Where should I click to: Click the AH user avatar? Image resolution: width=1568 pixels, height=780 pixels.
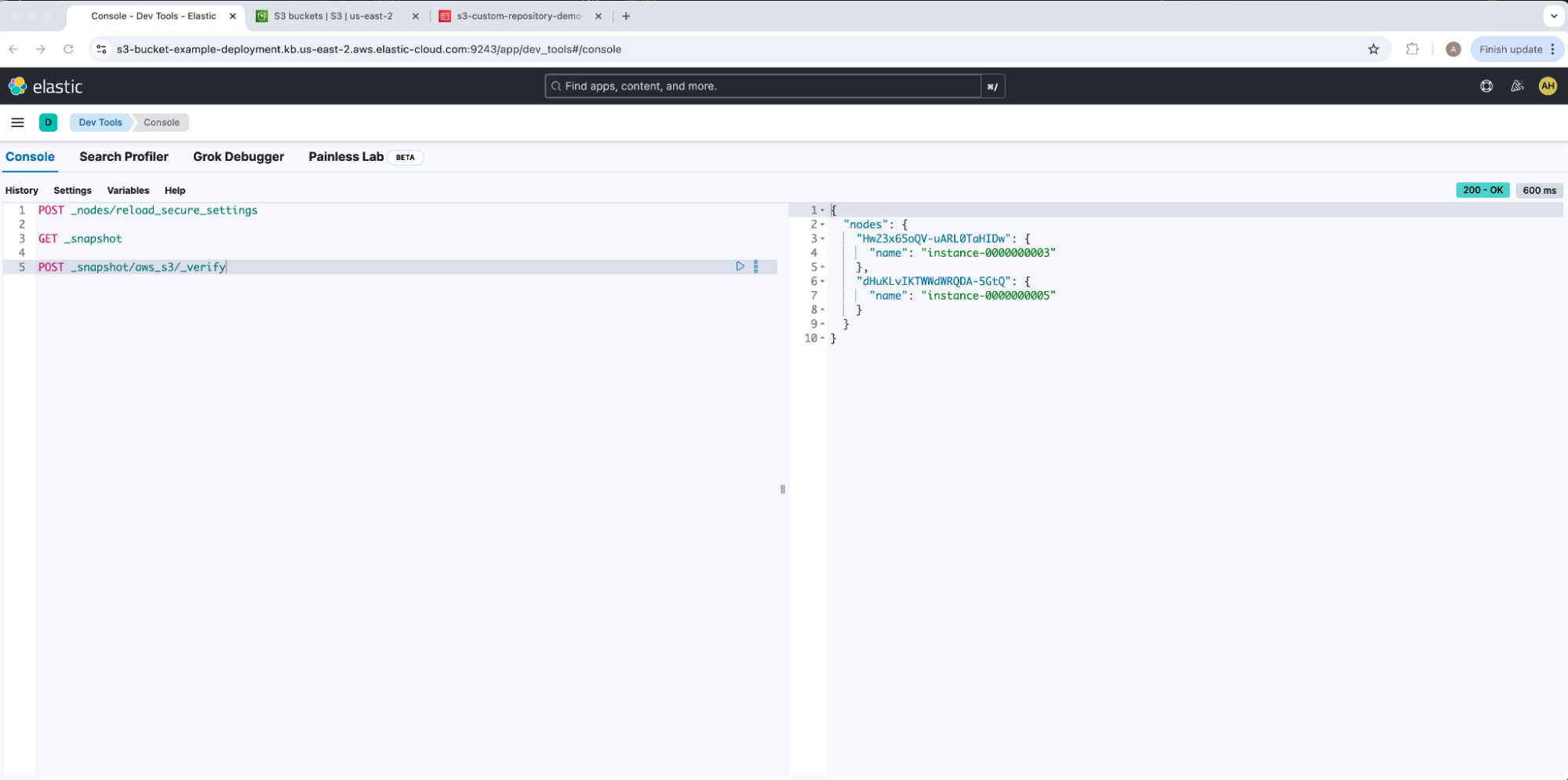point(1547,86)
